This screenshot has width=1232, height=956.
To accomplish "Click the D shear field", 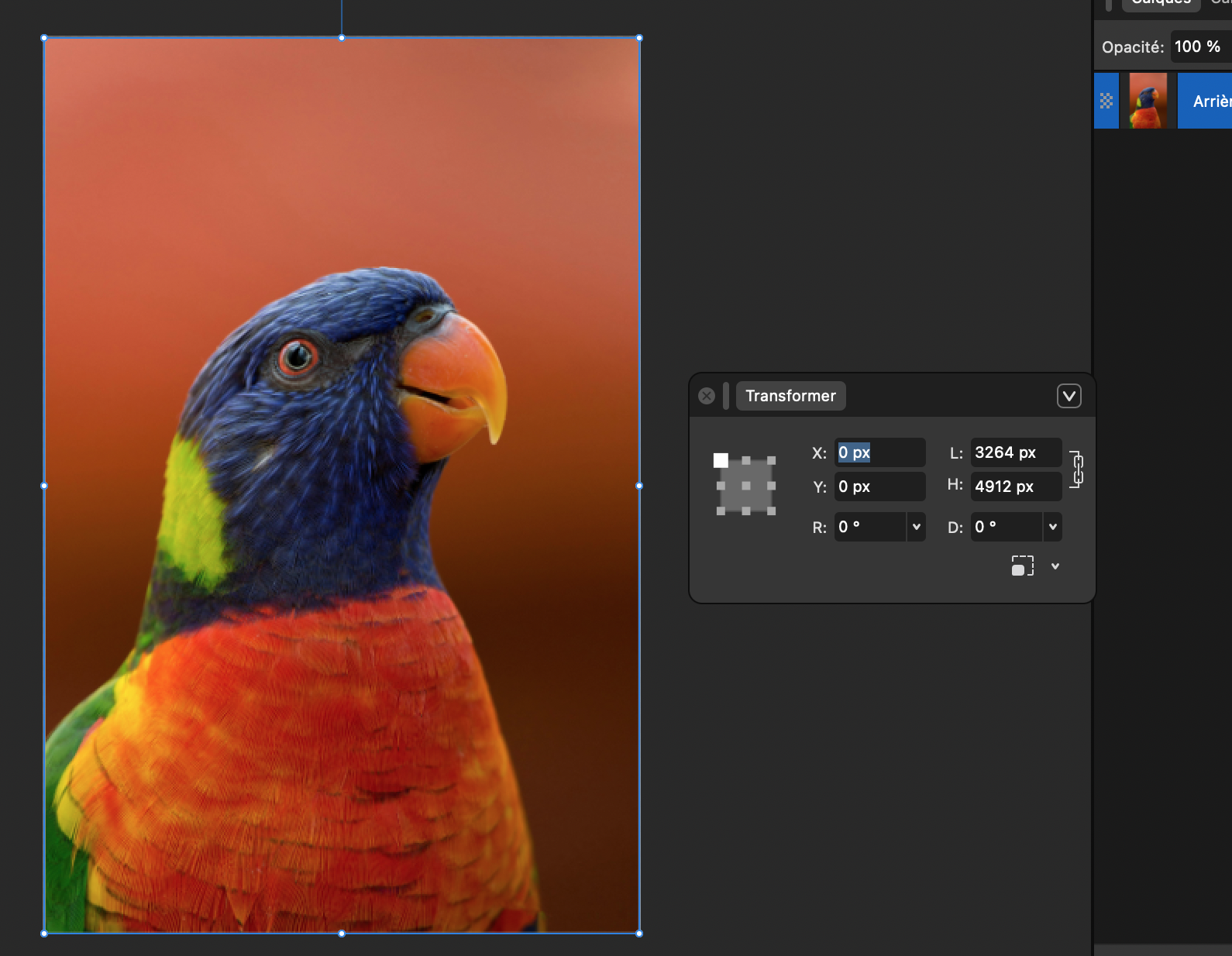I will coord(1007,527).
